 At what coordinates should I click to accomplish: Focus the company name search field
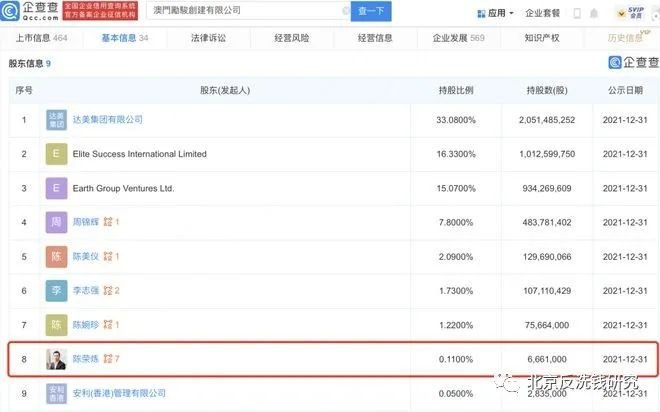pos(248,11)
